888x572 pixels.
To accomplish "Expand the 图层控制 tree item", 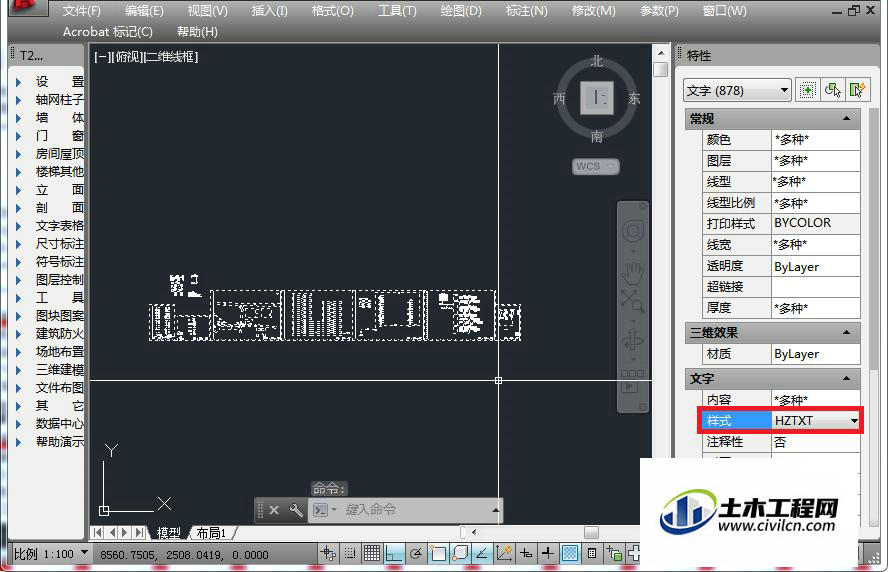I will [x=19, y=280].
